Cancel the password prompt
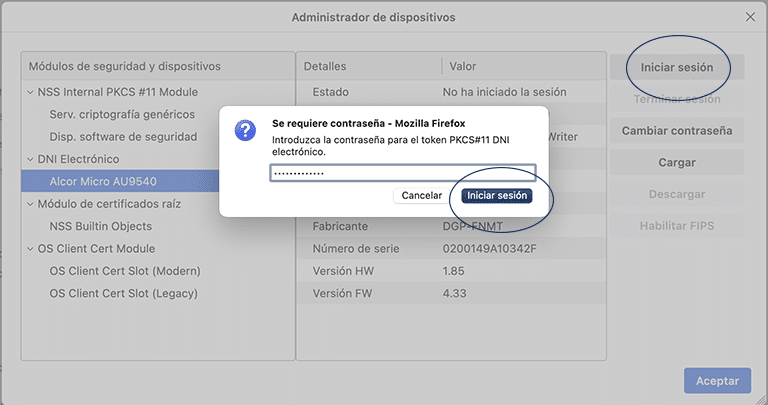 point(422,195)
